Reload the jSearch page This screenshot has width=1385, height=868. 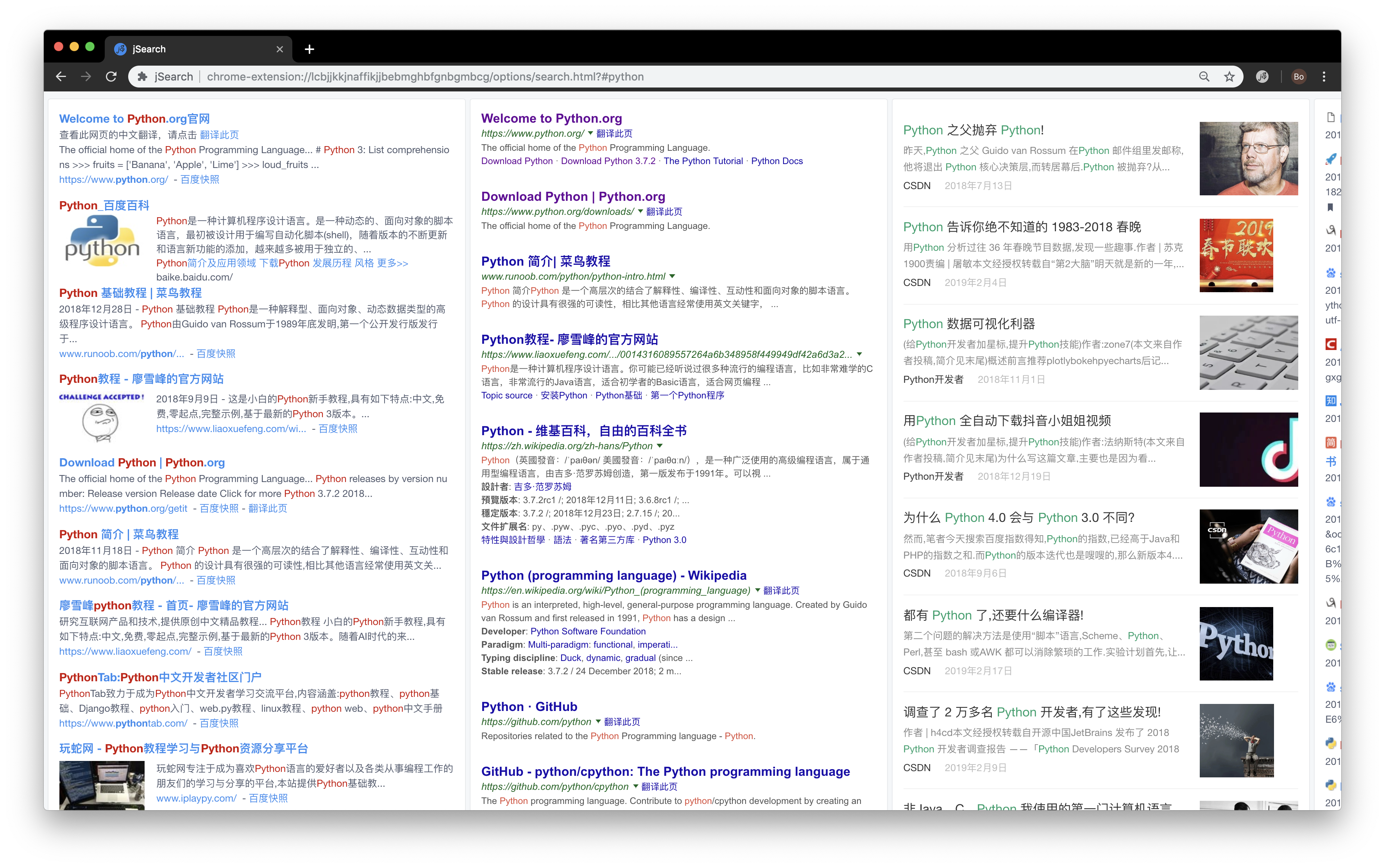(111, 76)
